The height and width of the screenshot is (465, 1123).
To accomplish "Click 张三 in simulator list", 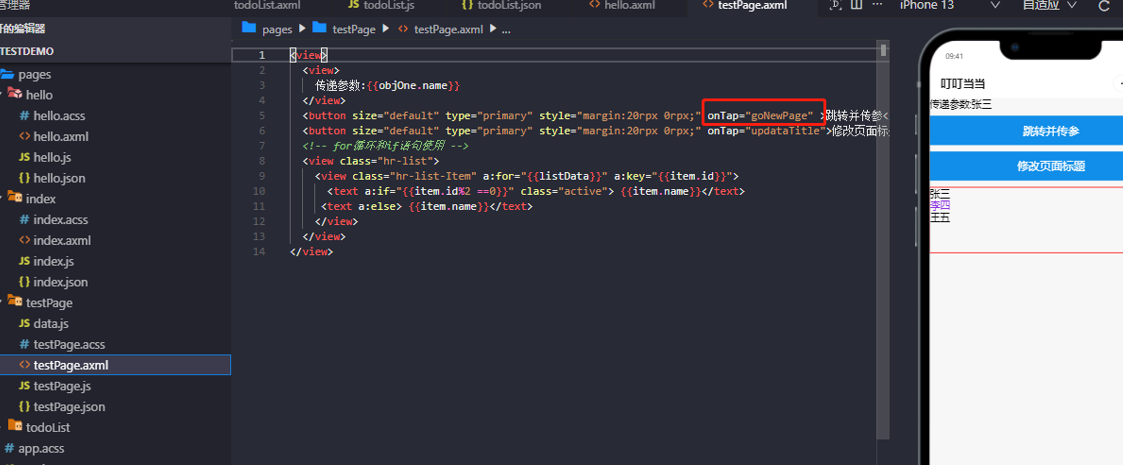I will tap(940, 194).
